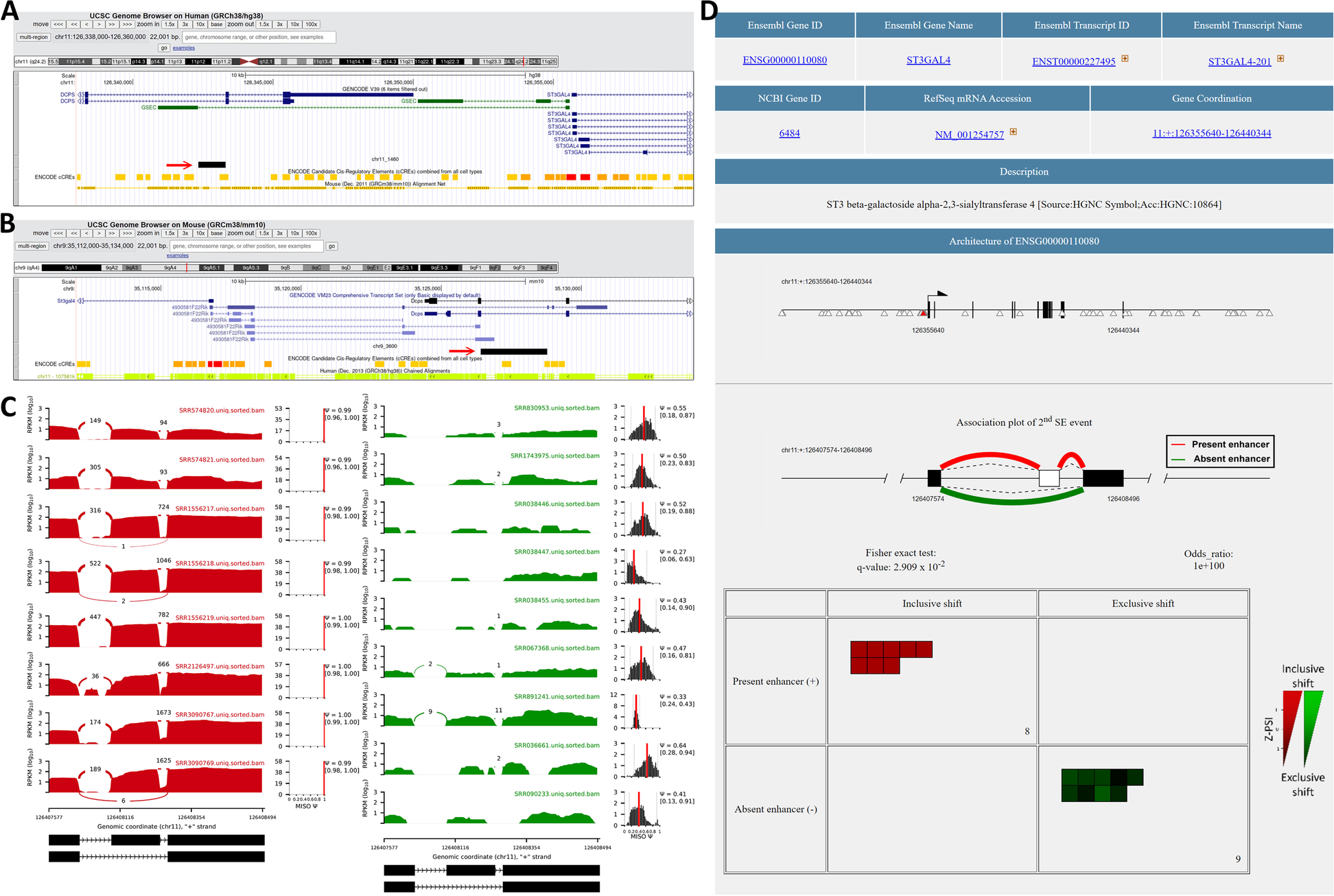Zoom out 100x in Mouse browser
Screen dimensions: 1334x896
tap(312, 233)
